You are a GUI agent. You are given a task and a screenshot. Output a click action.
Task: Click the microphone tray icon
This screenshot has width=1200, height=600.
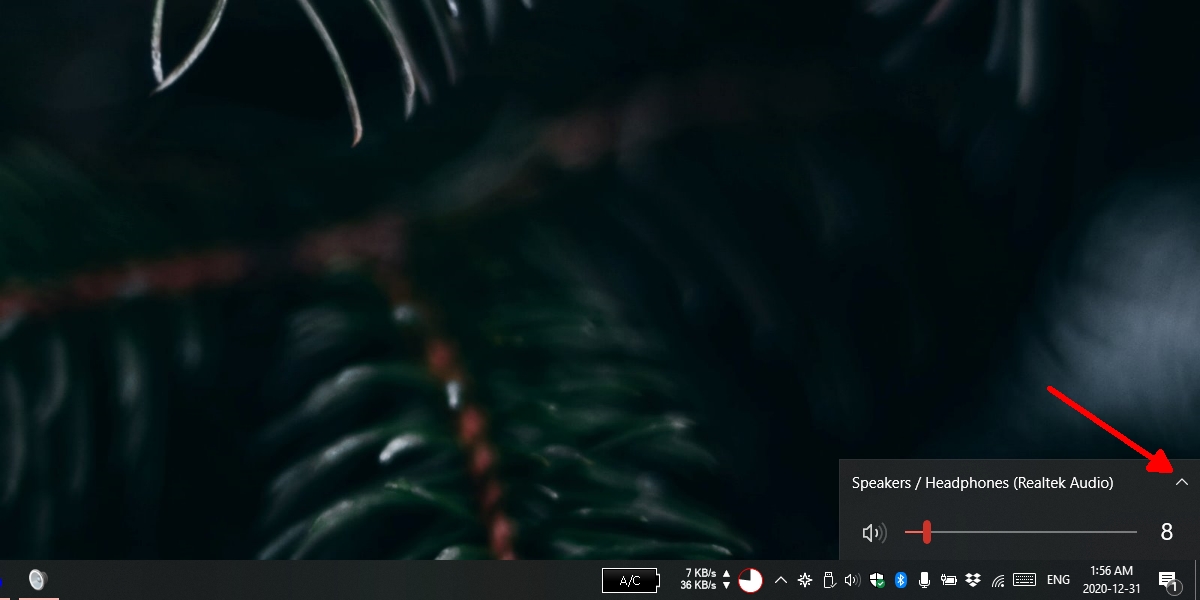tap(924, 580)
